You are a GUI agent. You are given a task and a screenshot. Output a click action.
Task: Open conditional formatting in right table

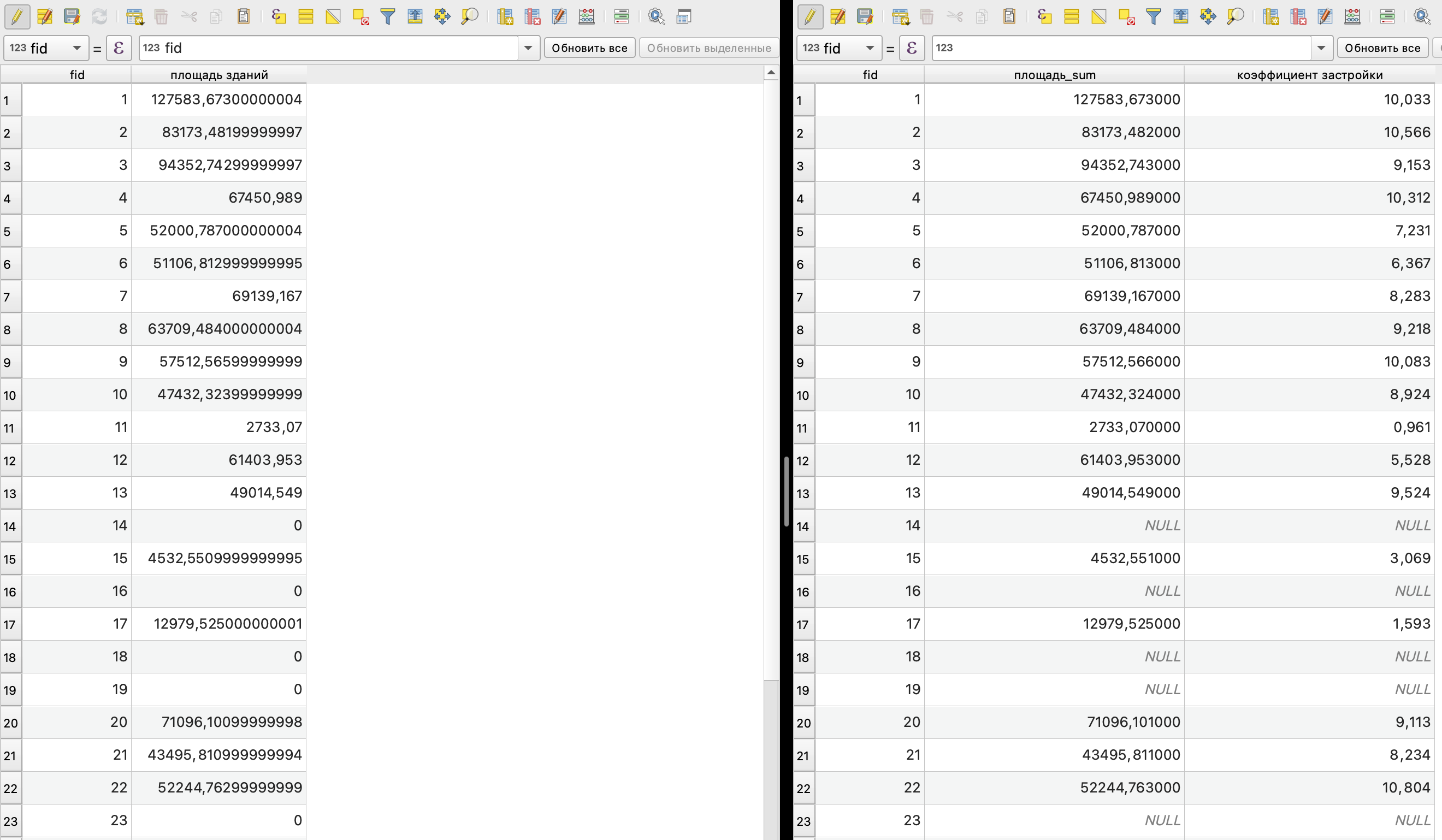pyautogui.click(x=1386, y=16)
